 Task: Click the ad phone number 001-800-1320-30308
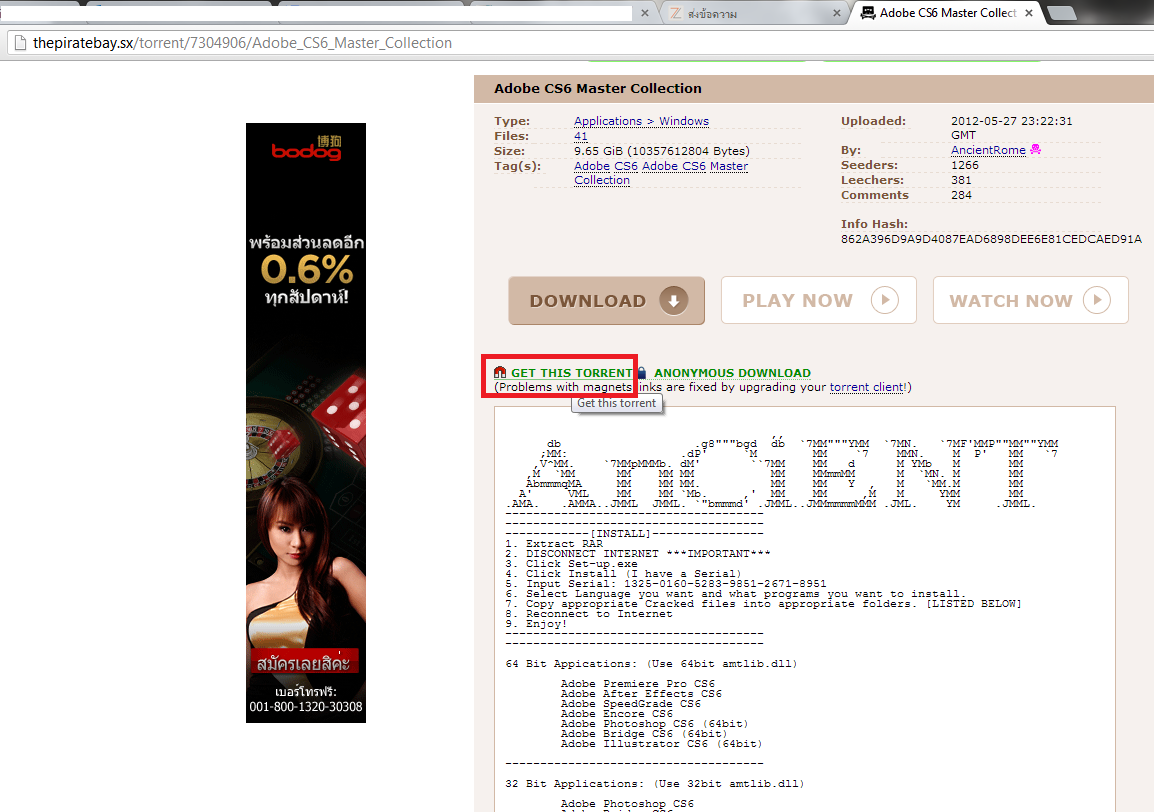305,707
